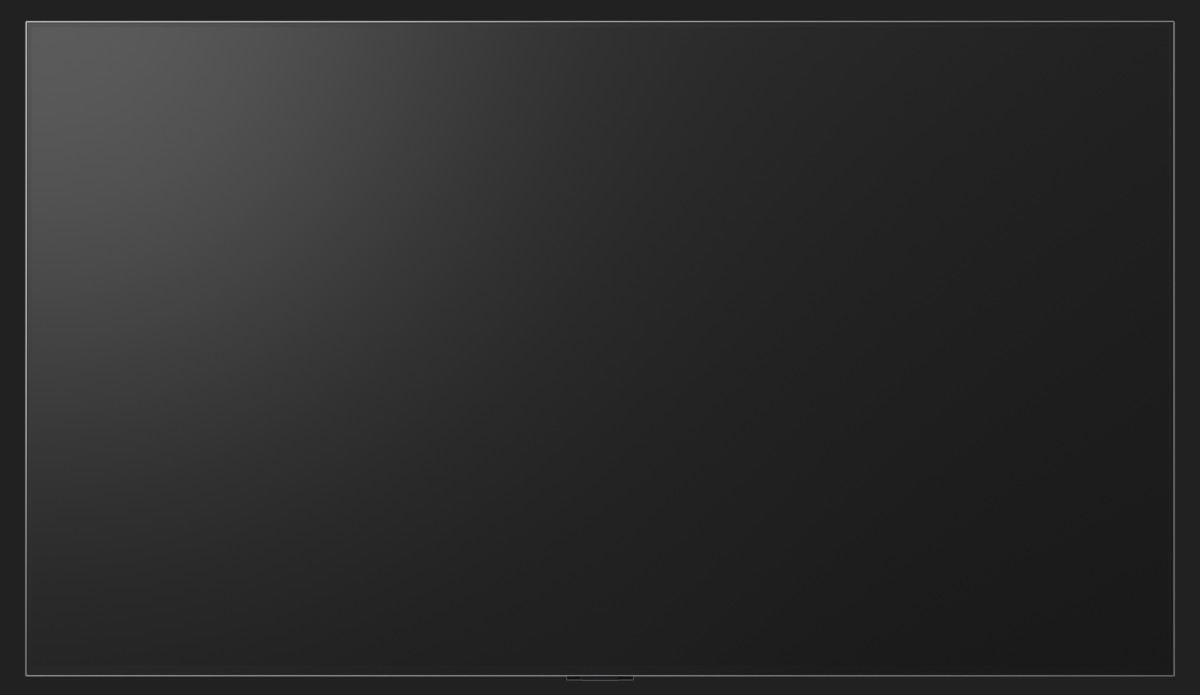
Task: Click the right end of the sensor tab
Action: click(x=631, y=678)
